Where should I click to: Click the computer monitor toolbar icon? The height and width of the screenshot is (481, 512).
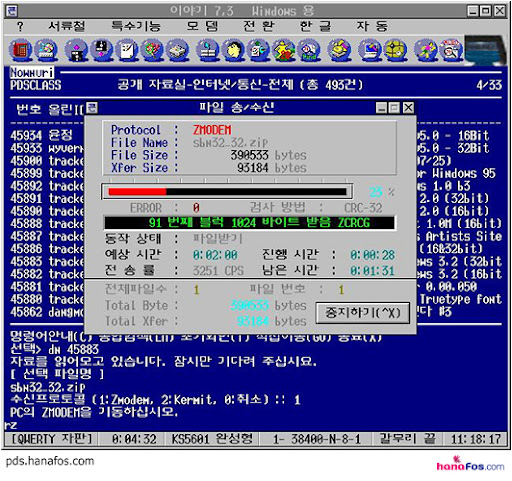(370, 50)
